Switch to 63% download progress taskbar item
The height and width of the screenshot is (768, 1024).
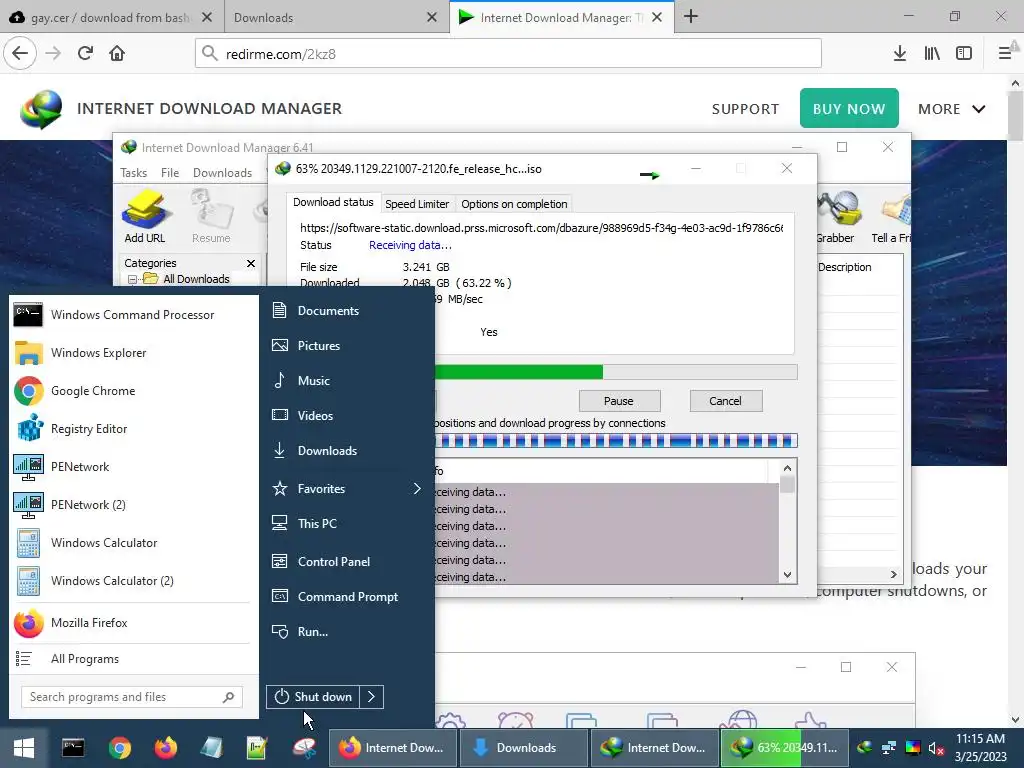click(x=784, y=748)
